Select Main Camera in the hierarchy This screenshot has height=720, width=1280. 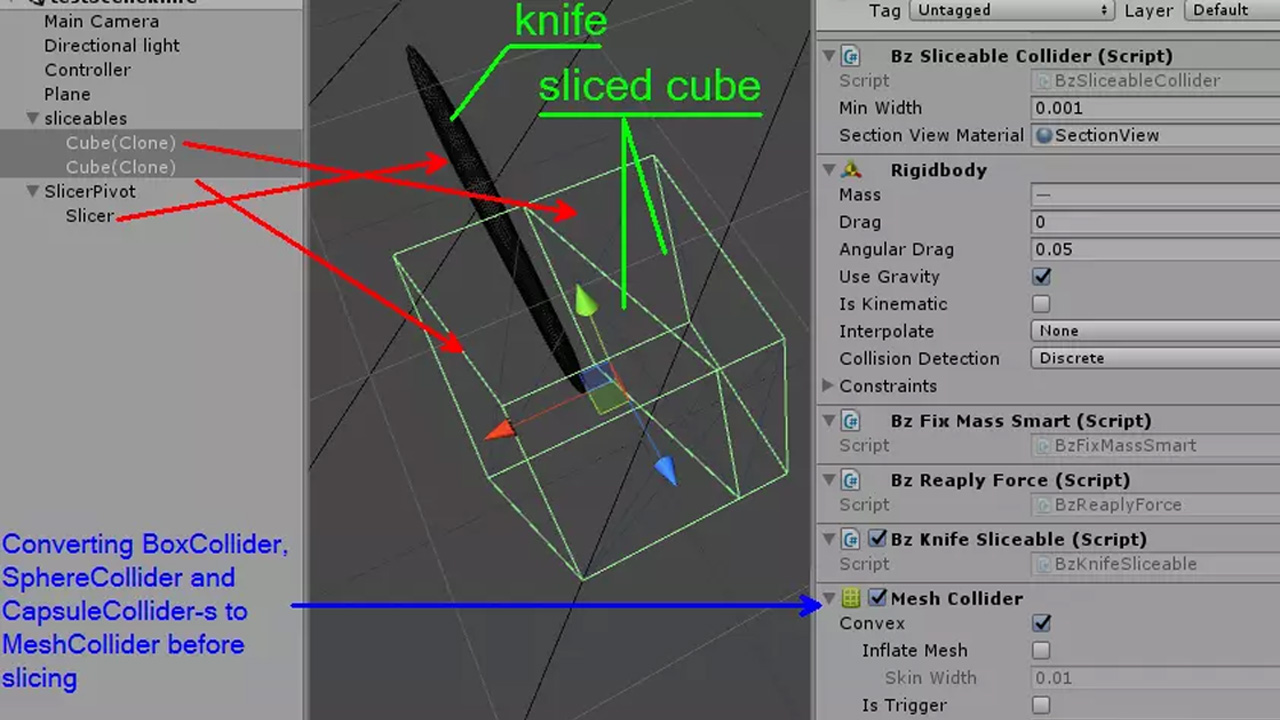point(101,21)
